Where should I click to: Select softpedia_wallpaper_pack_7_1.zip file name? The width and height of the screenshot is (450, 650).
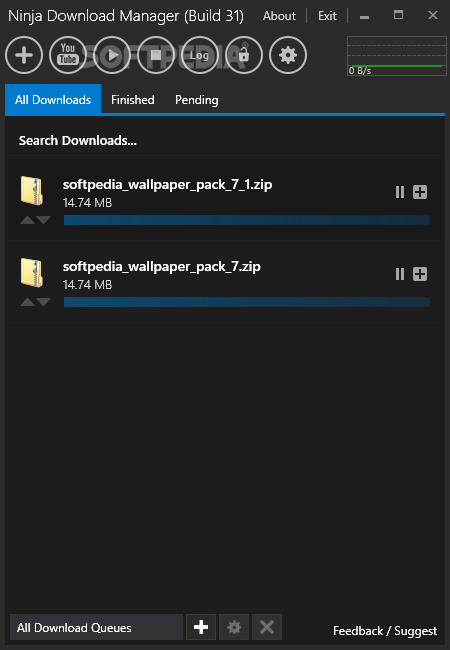167,184
